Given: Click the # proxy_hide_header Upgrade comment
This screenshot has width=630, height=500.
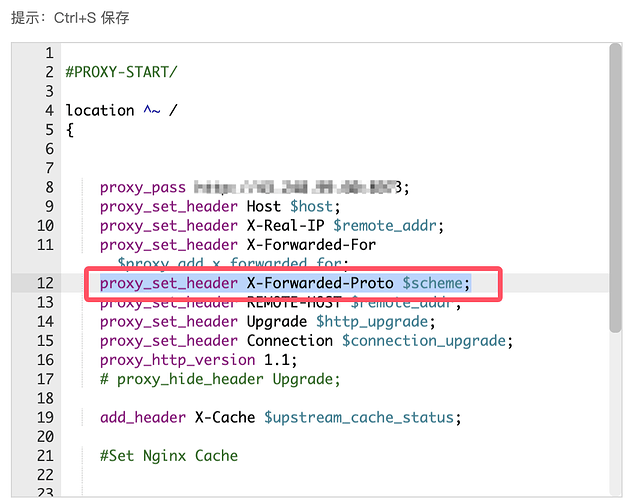Looking at the screenshot, I should point(220,379).
